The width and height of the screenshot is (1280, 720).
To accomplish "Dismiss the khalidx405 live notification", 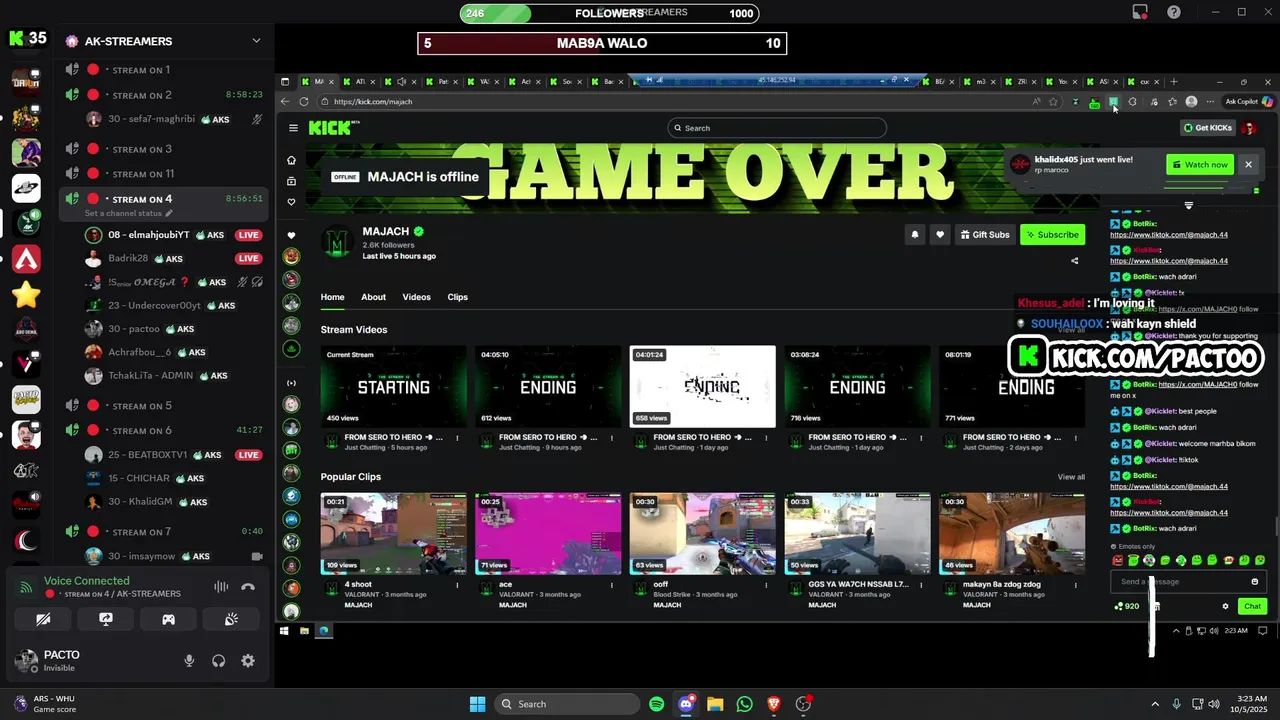I will click(x=1248, y=164).
